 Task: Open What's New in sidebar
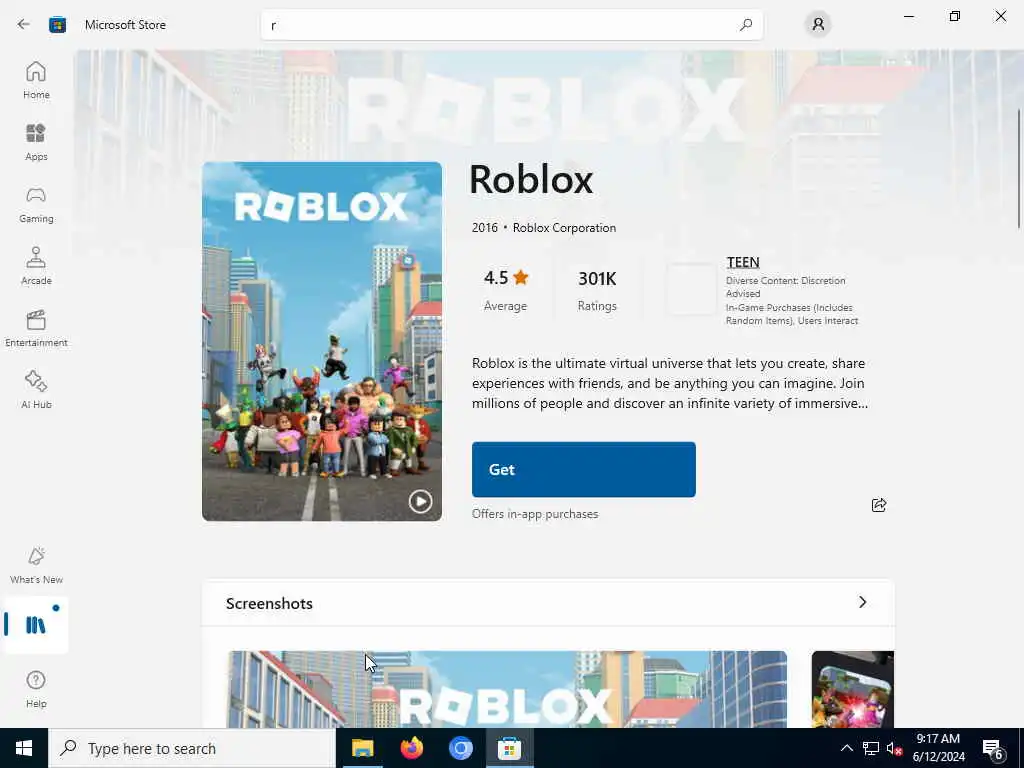point(36,566)
